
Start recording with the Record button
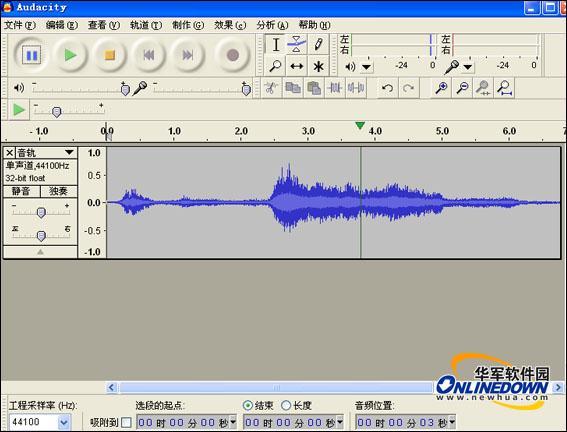tap(233, 55)
